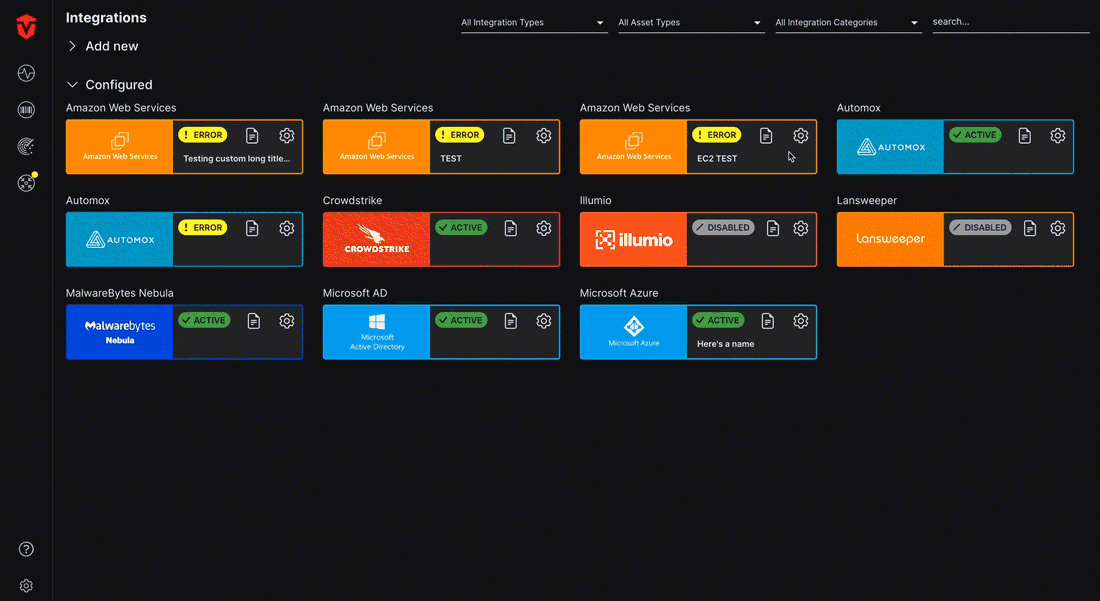View document icon on Illumio card
Viewport: 1100px width, 601px height.
tap(773, 228)
